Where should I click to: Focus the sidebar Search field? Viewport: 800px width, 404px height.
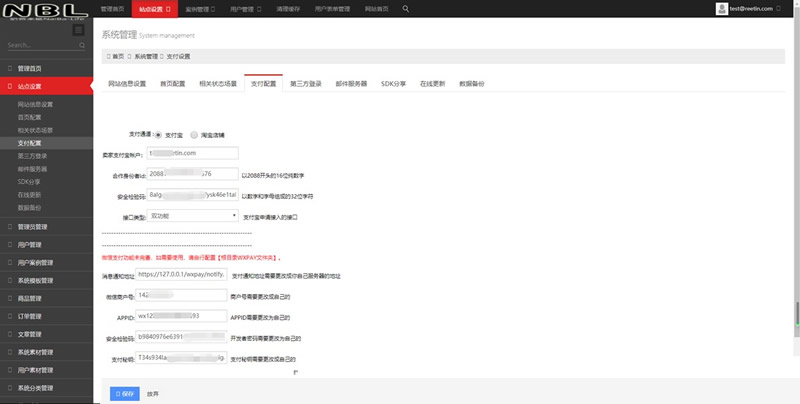tap(43, 45)
